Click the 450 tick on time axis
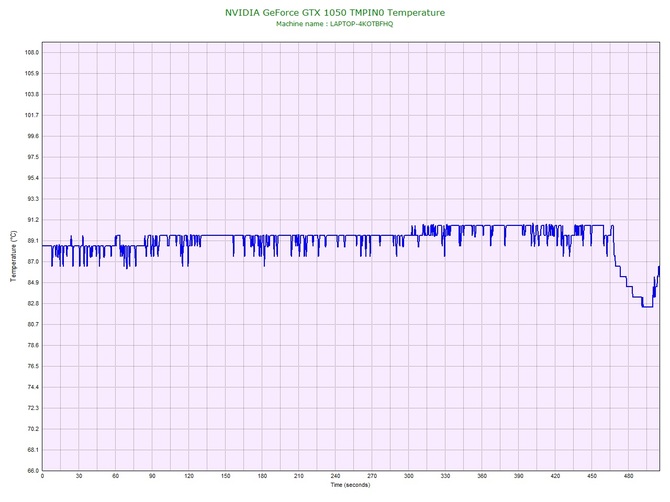 (x=592, y=476)
